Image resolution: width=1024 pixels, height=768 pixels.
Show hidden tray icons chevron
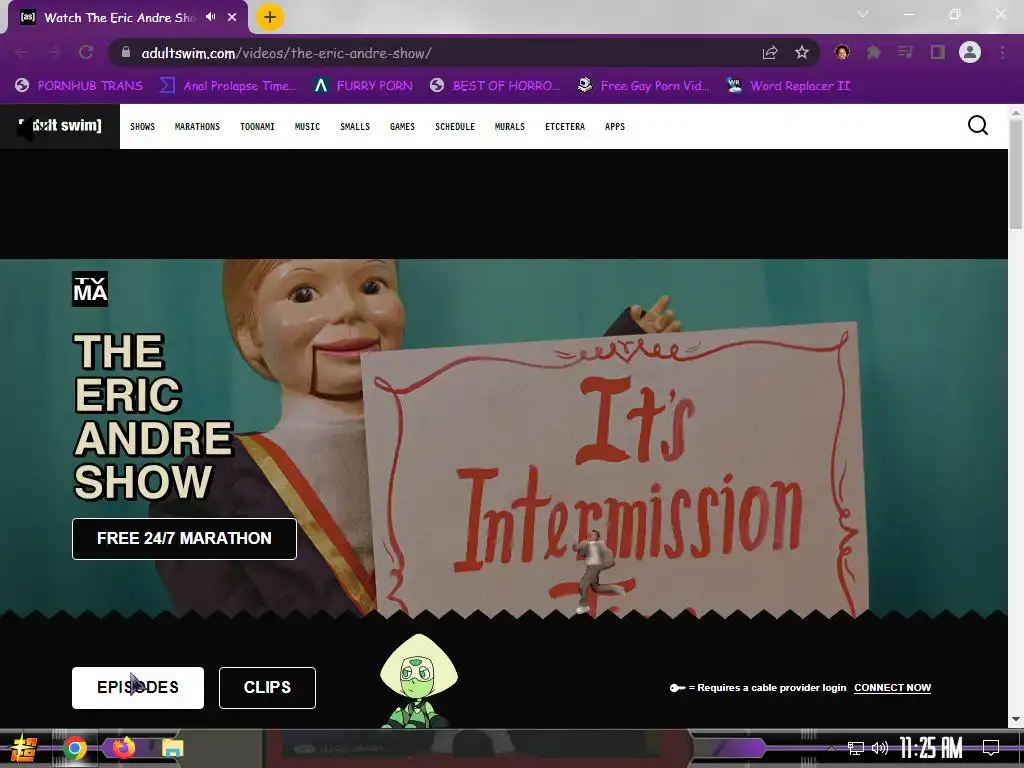pyautogui.click(x=831, y=748)
